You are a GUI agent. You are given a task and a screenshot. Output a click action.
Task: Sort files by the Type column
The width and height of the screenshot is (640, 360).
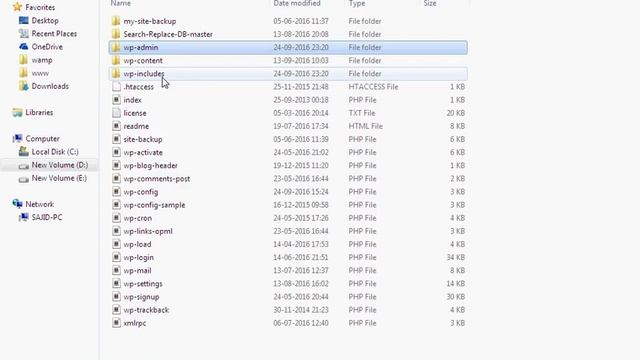[357, 3]
